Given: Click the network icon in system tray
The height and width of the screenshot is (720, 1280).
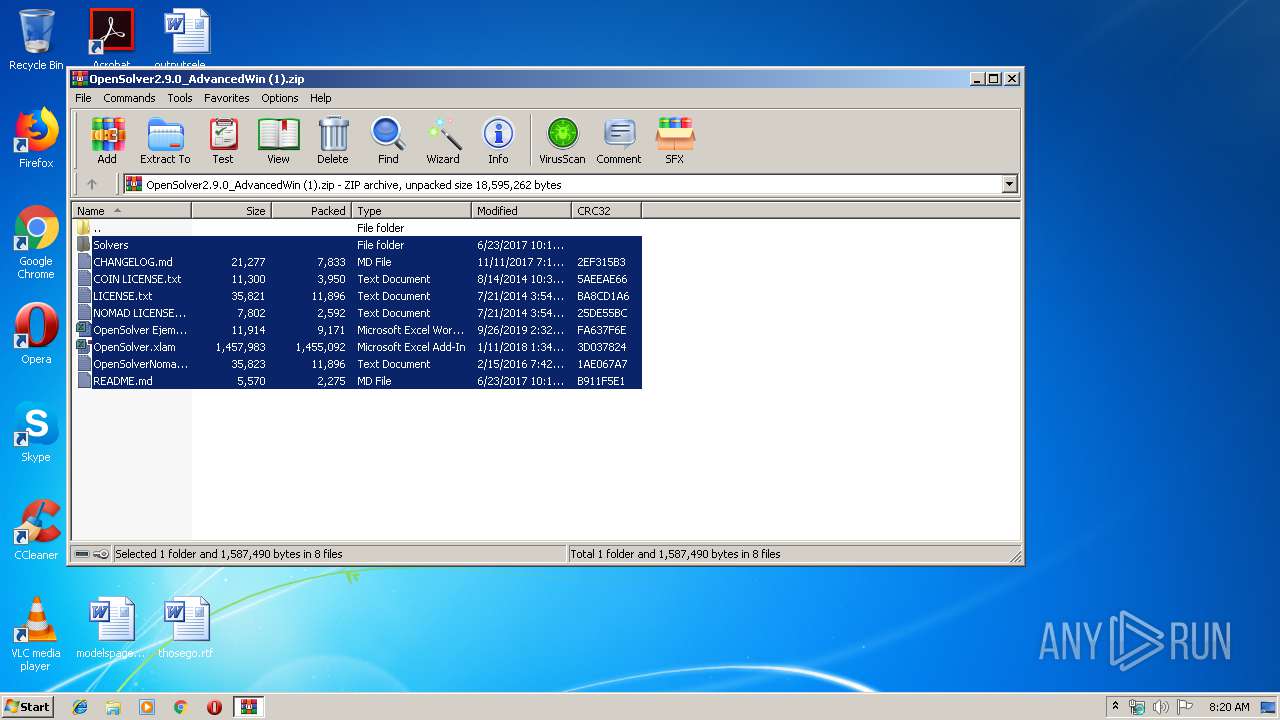Looking at the screenshot, I should pyautogui.click(x=1137, y=707).
